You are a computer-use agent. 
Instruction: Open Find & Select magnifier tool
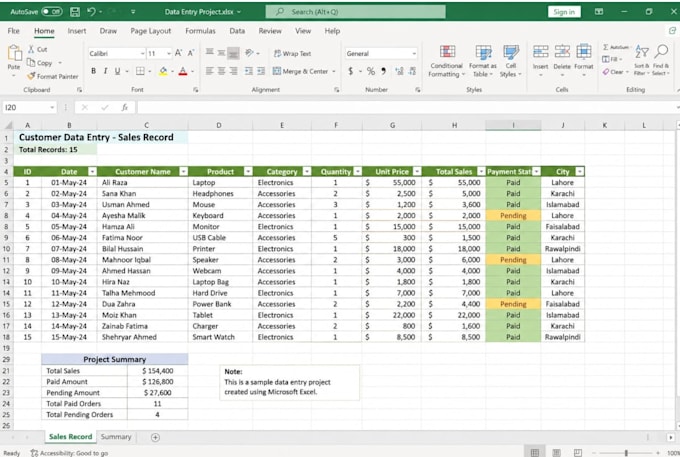[x=661, y=60]
